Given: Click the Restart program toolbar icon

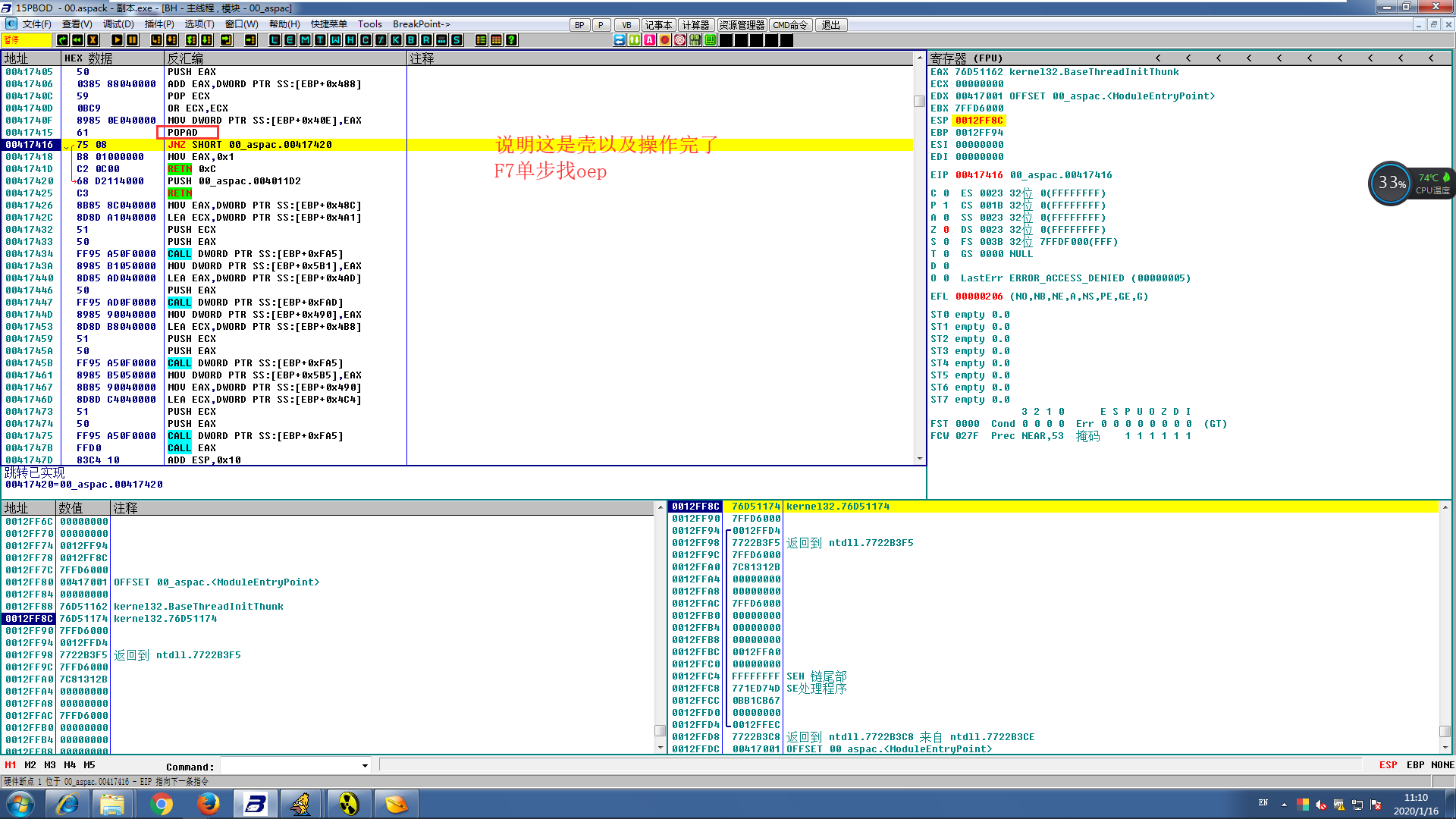Looking at the screenshot, I should pyautogui.click(x=77, y=40).
